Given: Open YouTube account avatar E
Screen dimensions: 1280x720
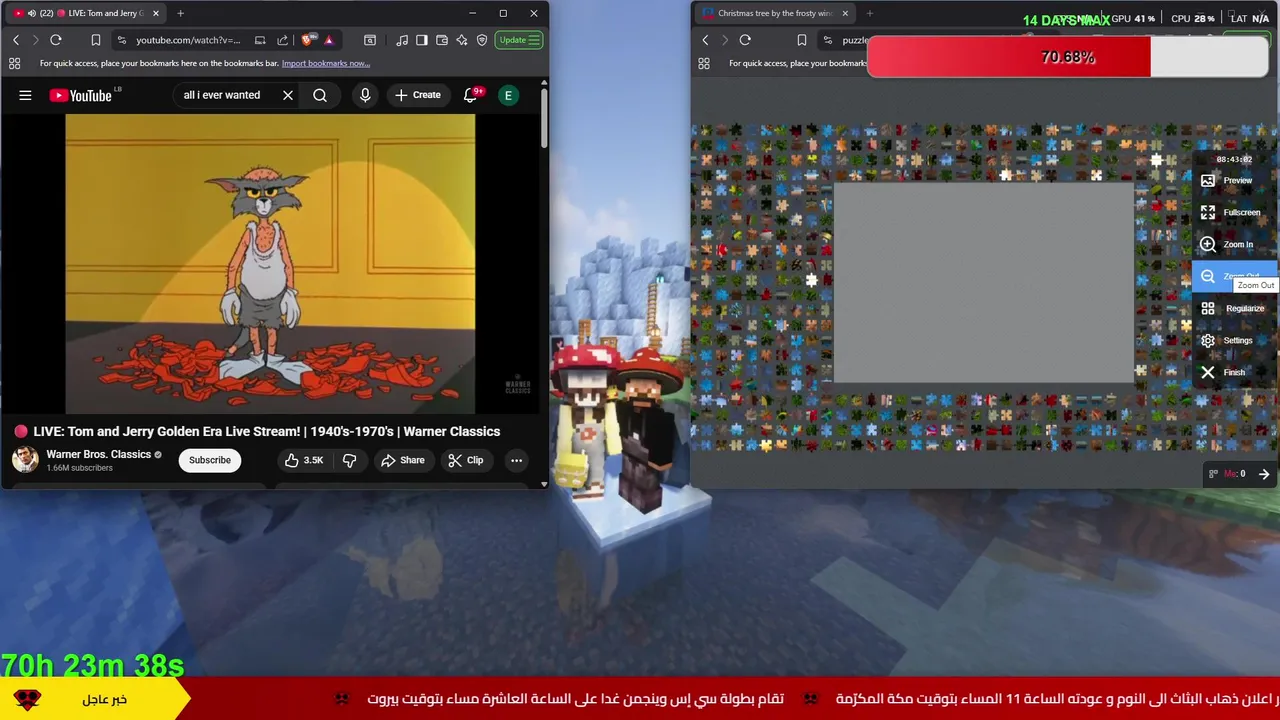Looking at the screenshot, I should [x=508, y=95].
